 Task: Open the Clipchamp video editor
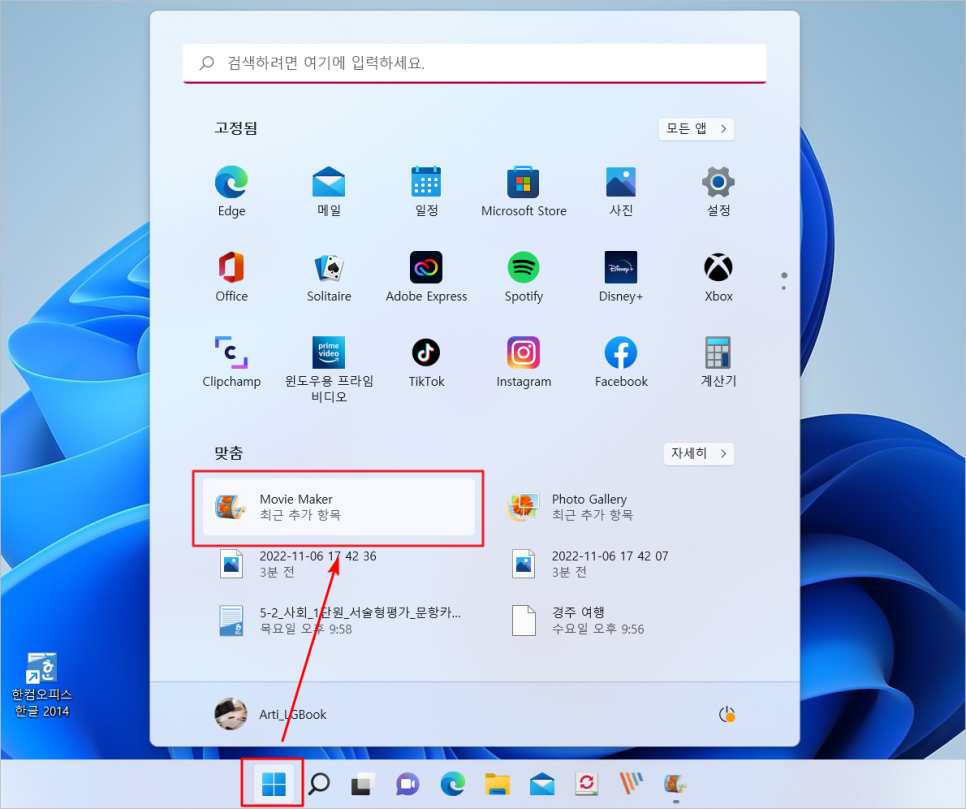point(231,362)
